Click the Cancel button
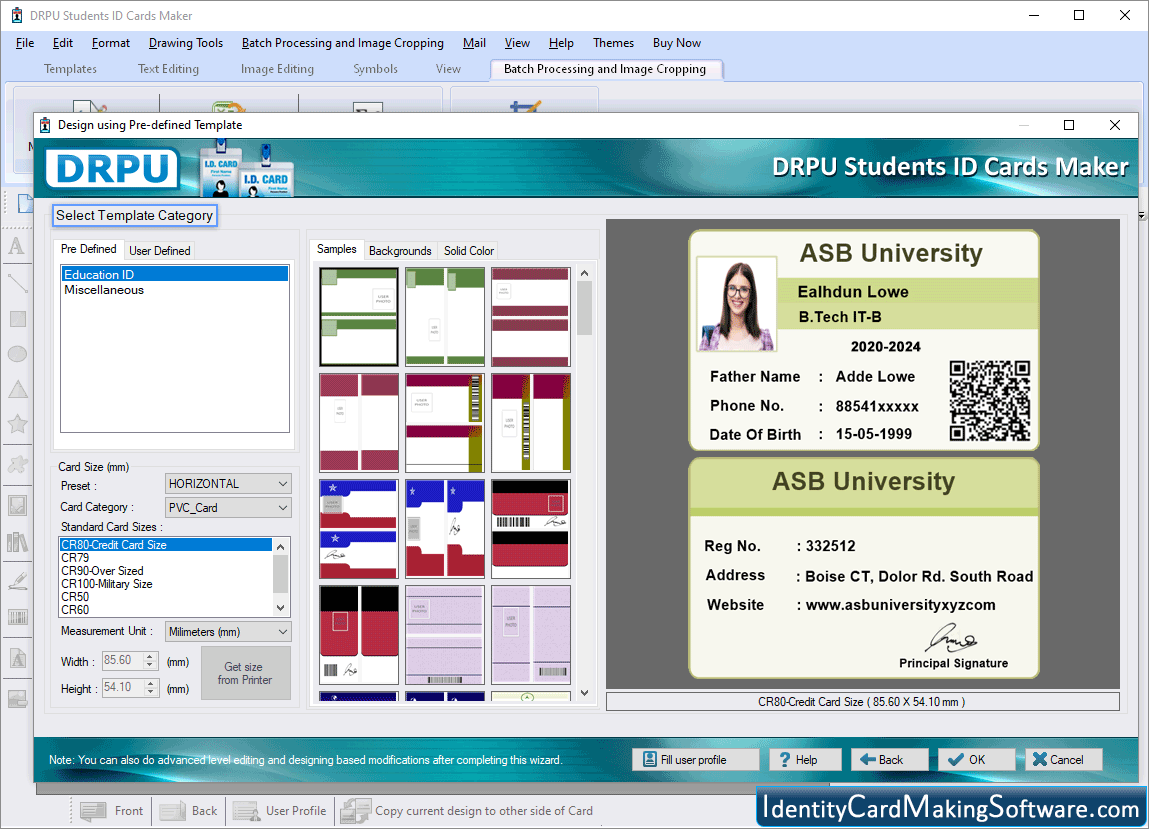Viewport: 1149px width, 829px height. click(1064, 759)
